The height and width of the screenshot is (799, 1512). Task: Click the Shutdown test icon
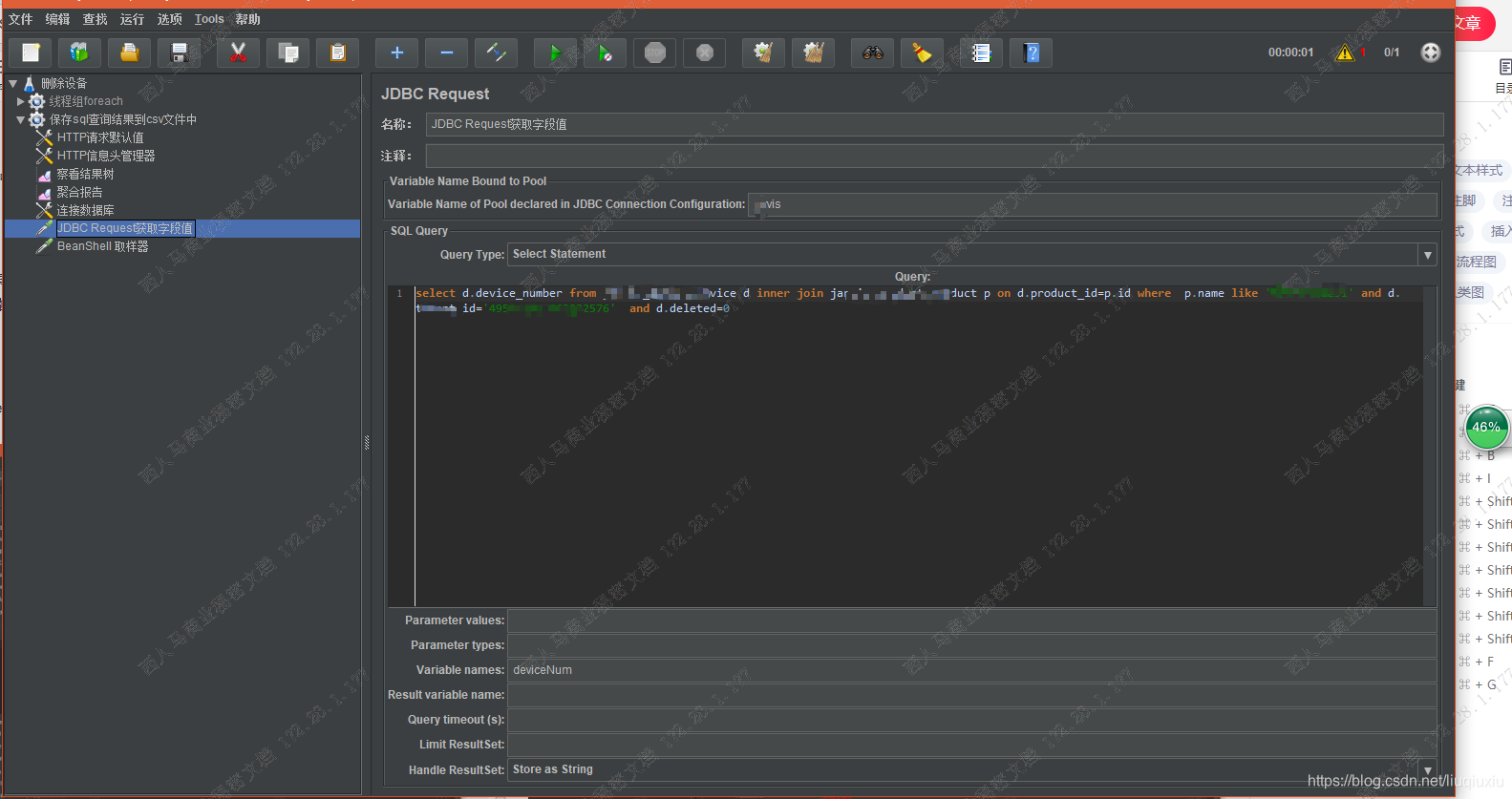[x=705, y=53]
